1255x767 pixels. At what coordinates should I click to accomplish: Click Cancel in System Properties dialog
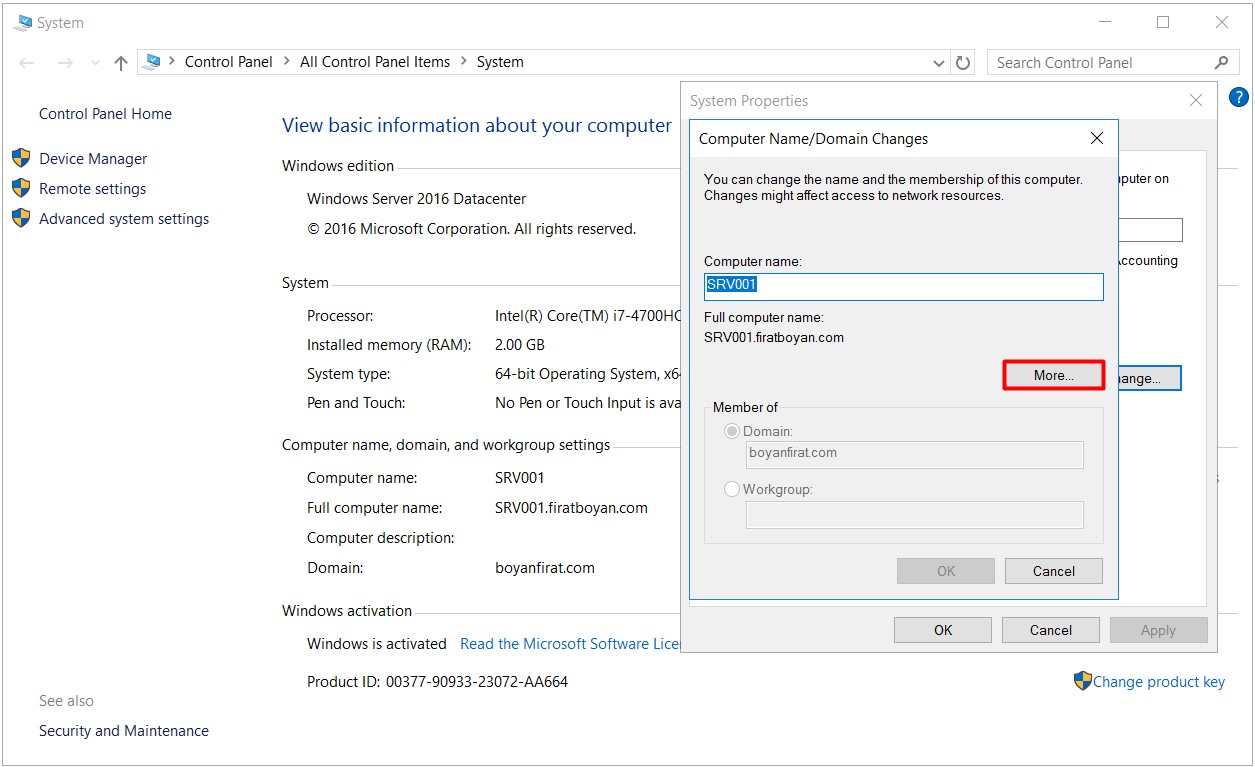click(x=1051, y=630)
